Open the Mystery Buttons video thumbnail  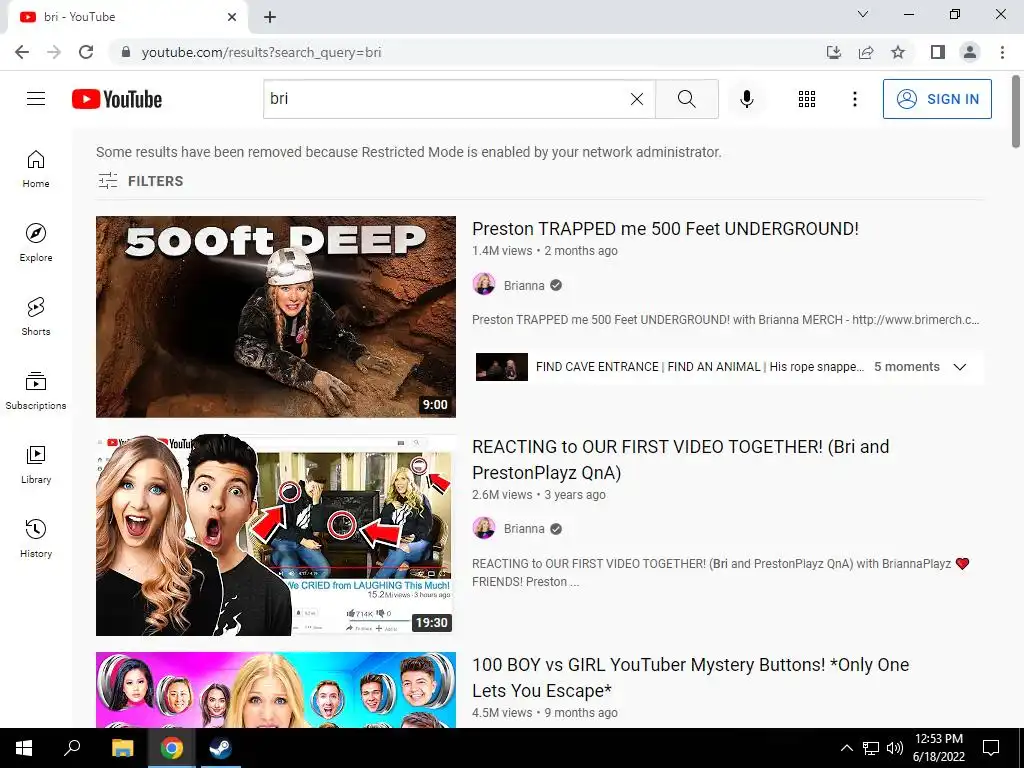(276, 690)
